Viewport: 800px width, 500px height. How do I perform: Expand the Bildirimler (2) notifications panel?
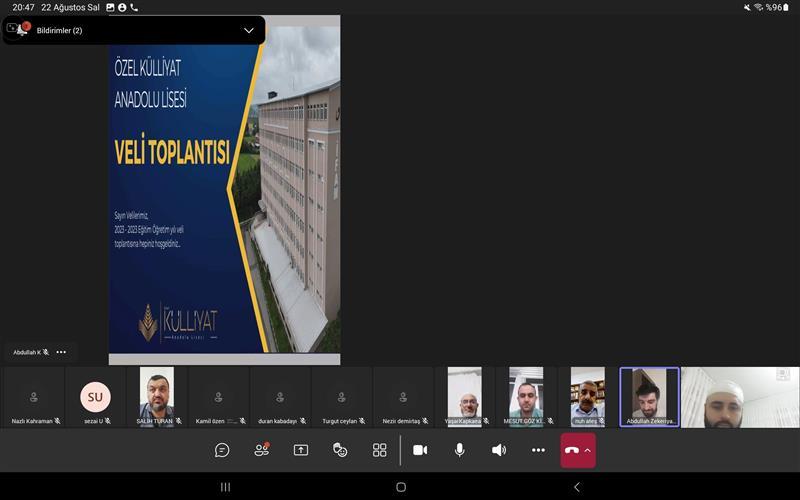(x=248, y=30)
